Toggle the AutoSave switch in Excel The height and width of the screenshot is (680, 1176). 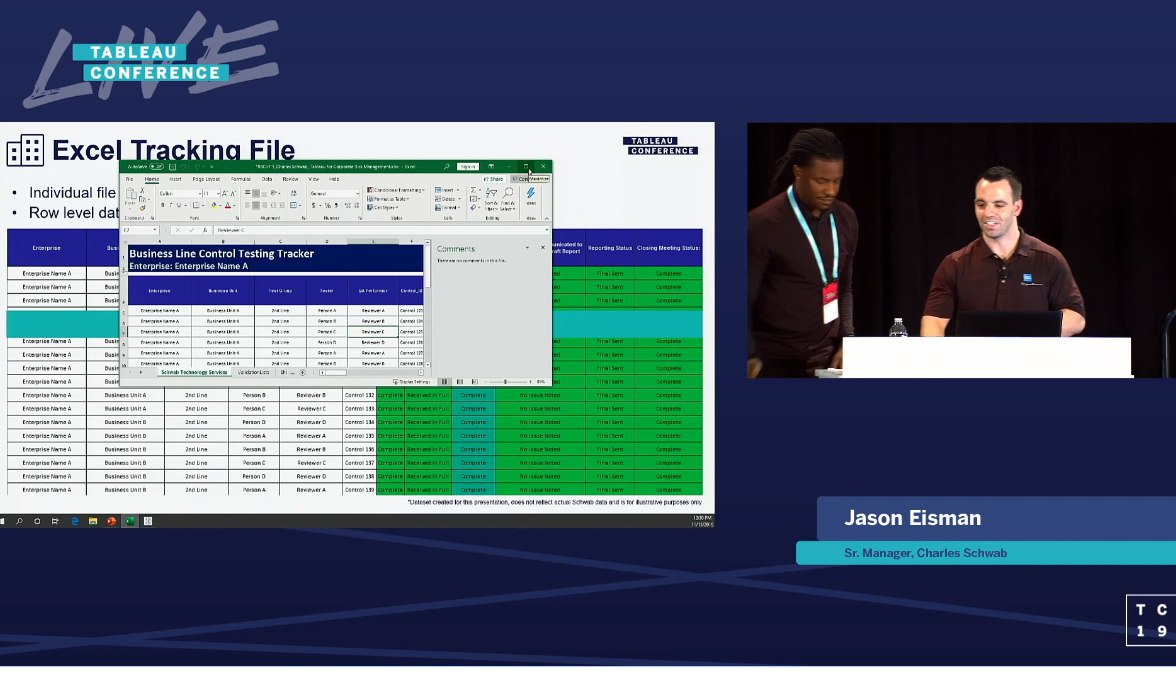[157, 166]
